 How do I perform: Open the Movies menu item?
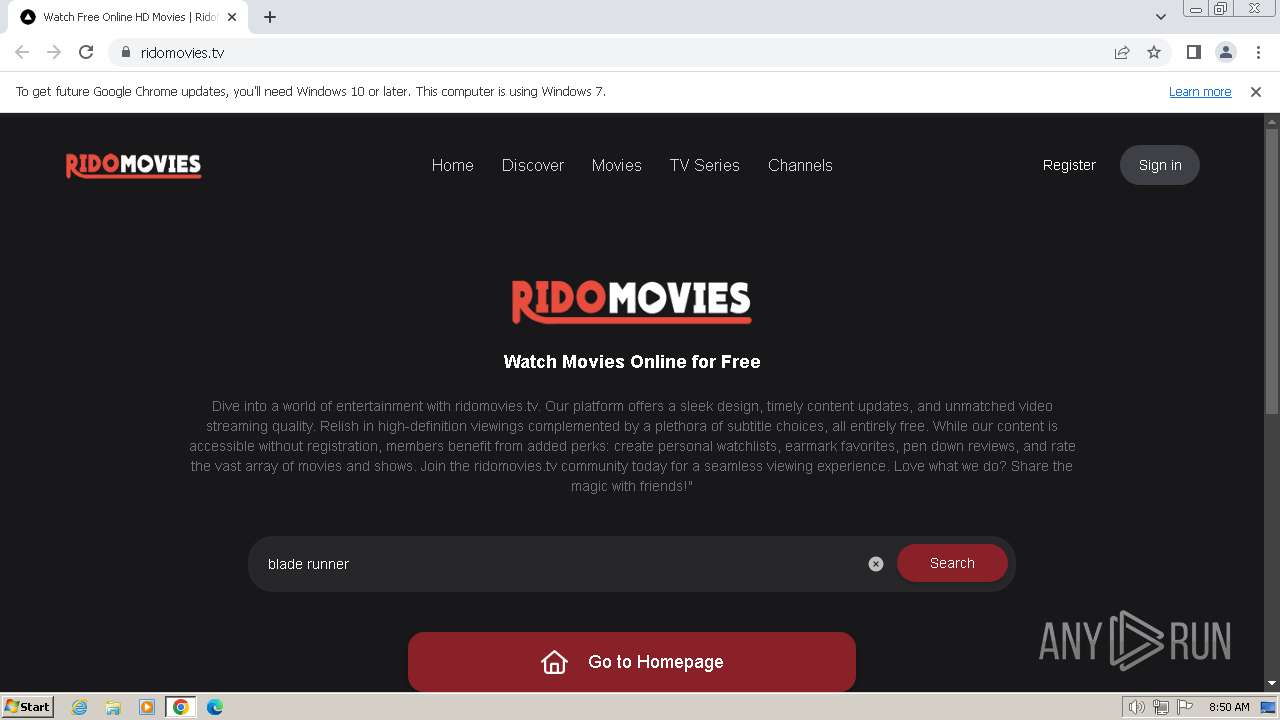pyautogui.click(x=617, y=165)
